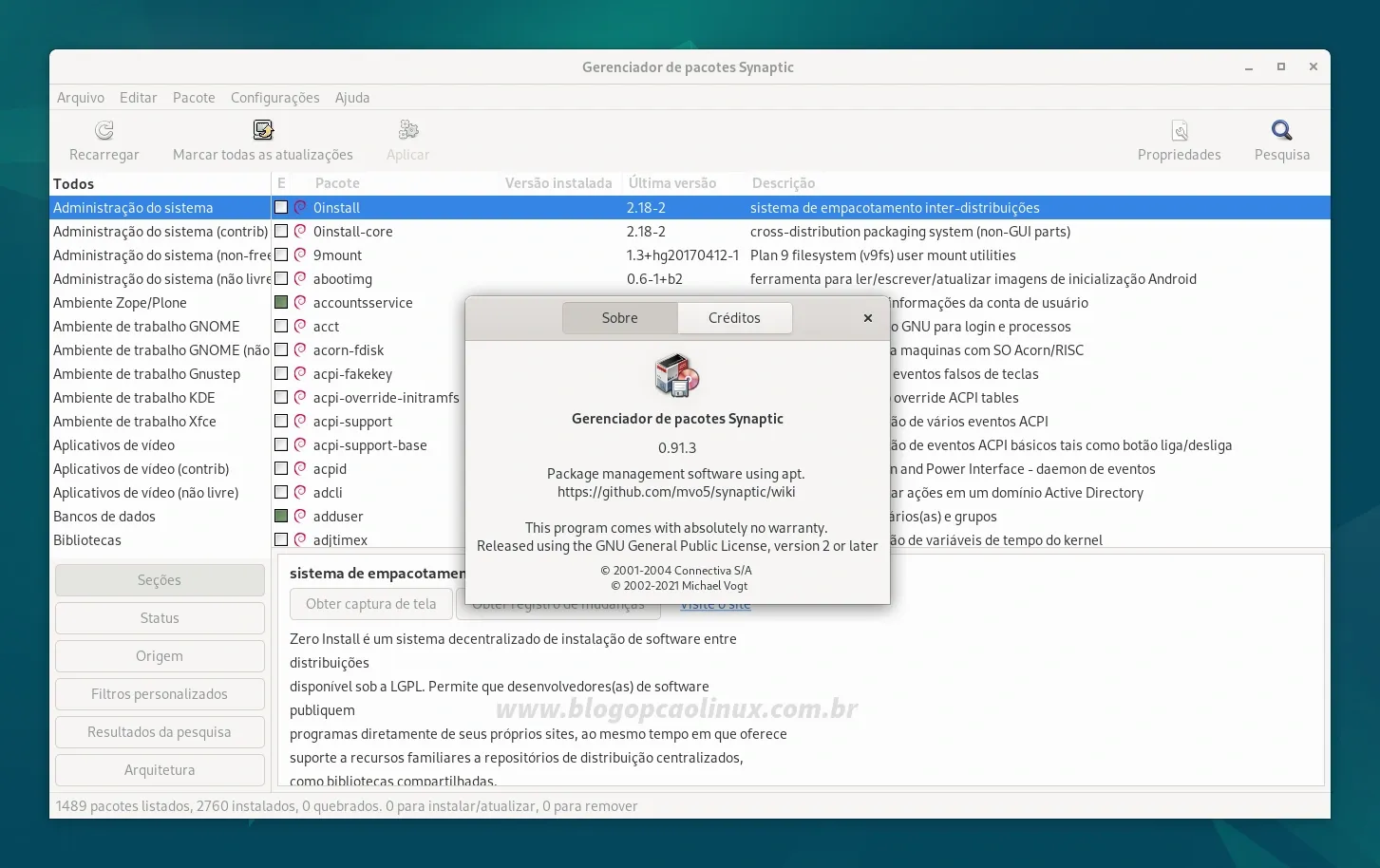Open the Pesquisa magnifier icon
Viewport: 1380px width, 868px height.
(x=1282, y=130)
